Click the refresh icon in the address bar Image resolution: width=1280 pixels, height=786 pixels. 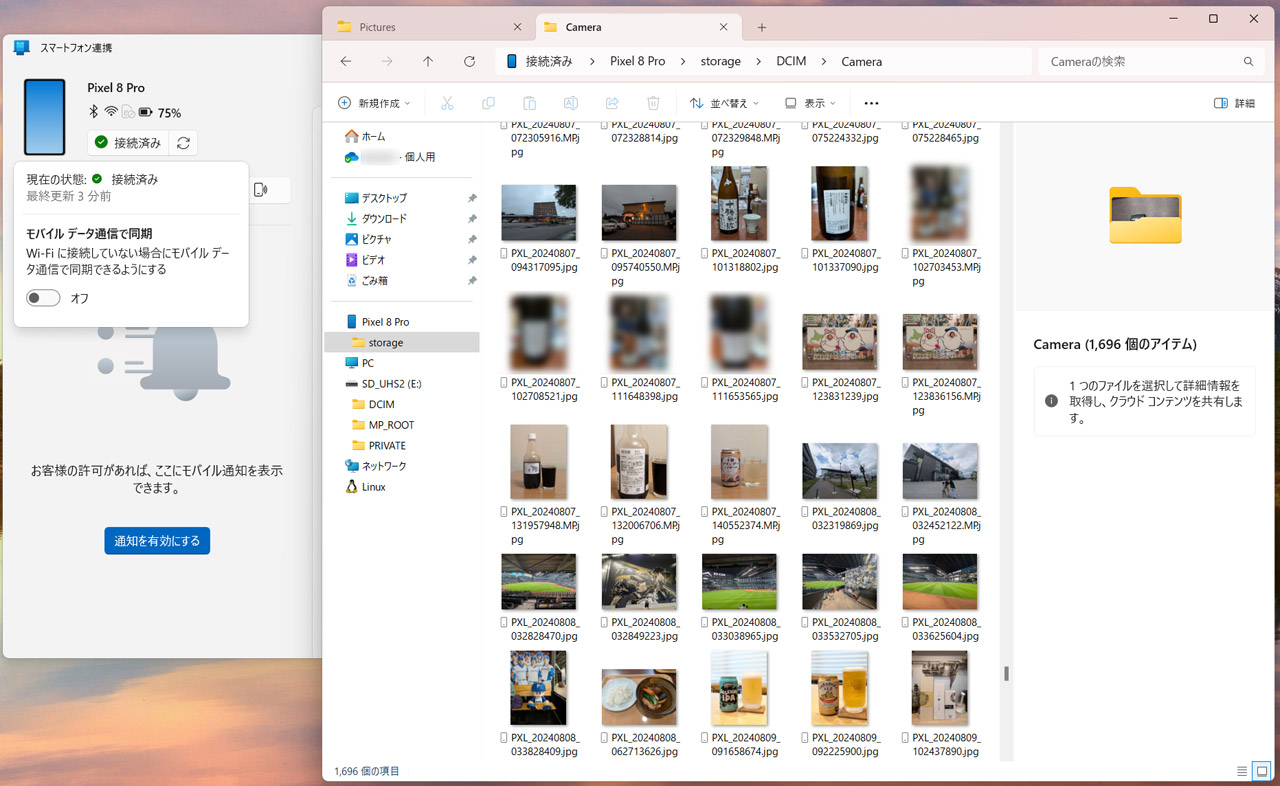point(469,61)
